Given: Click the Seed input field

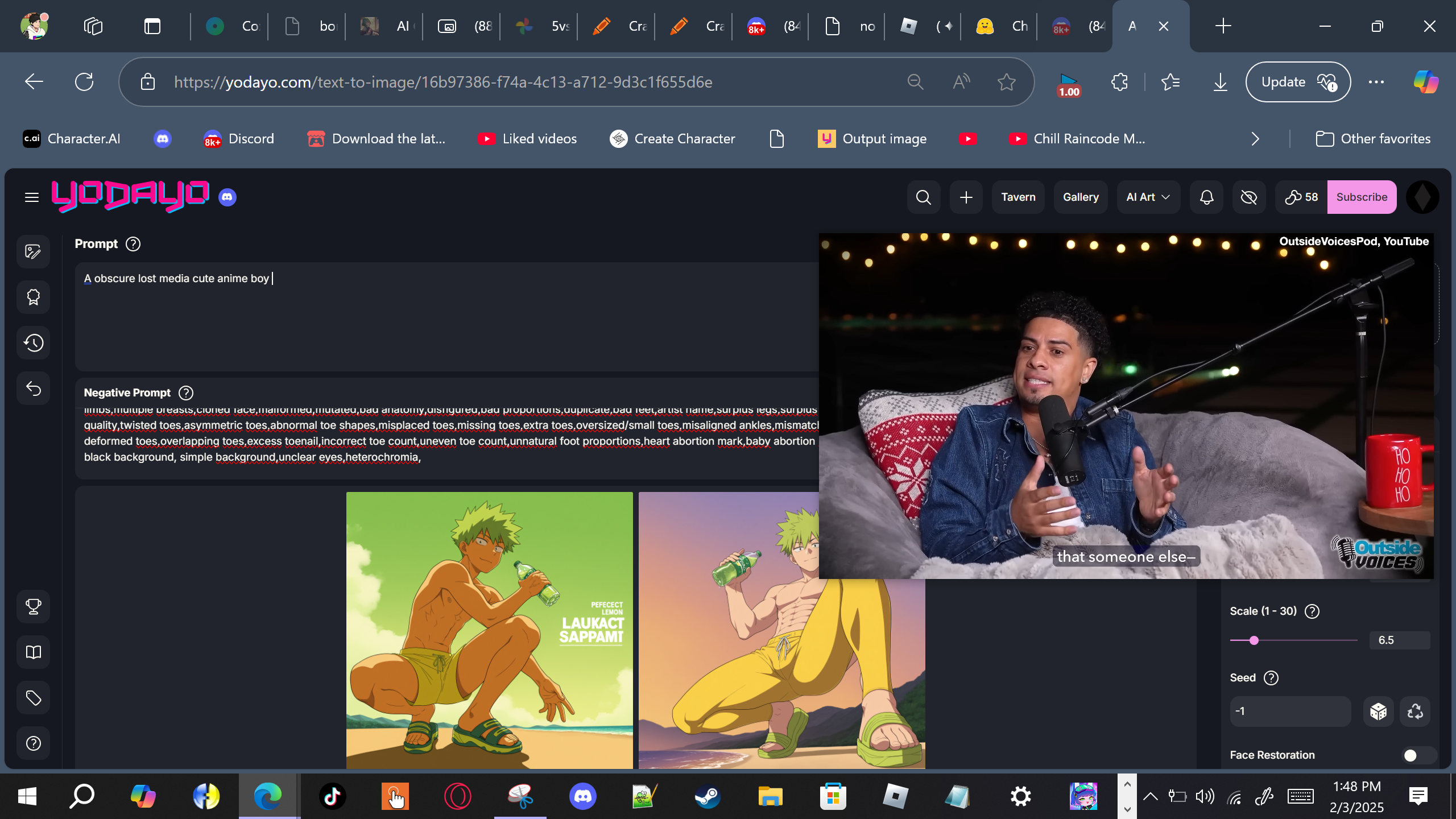Looking at the screenshot, I should coord(1290,712).
